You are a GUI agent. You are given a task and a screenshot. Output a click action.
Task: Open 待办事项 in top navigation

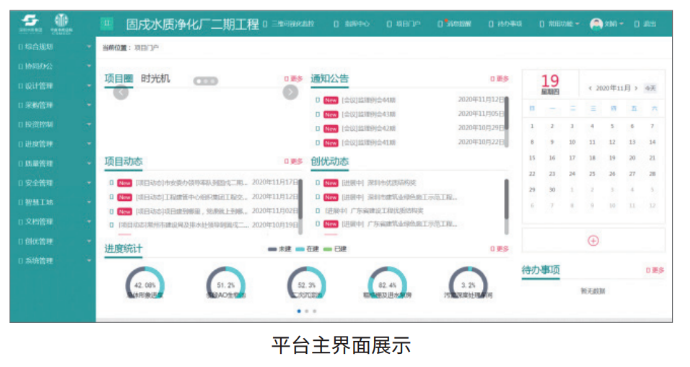tap(505, 24)
